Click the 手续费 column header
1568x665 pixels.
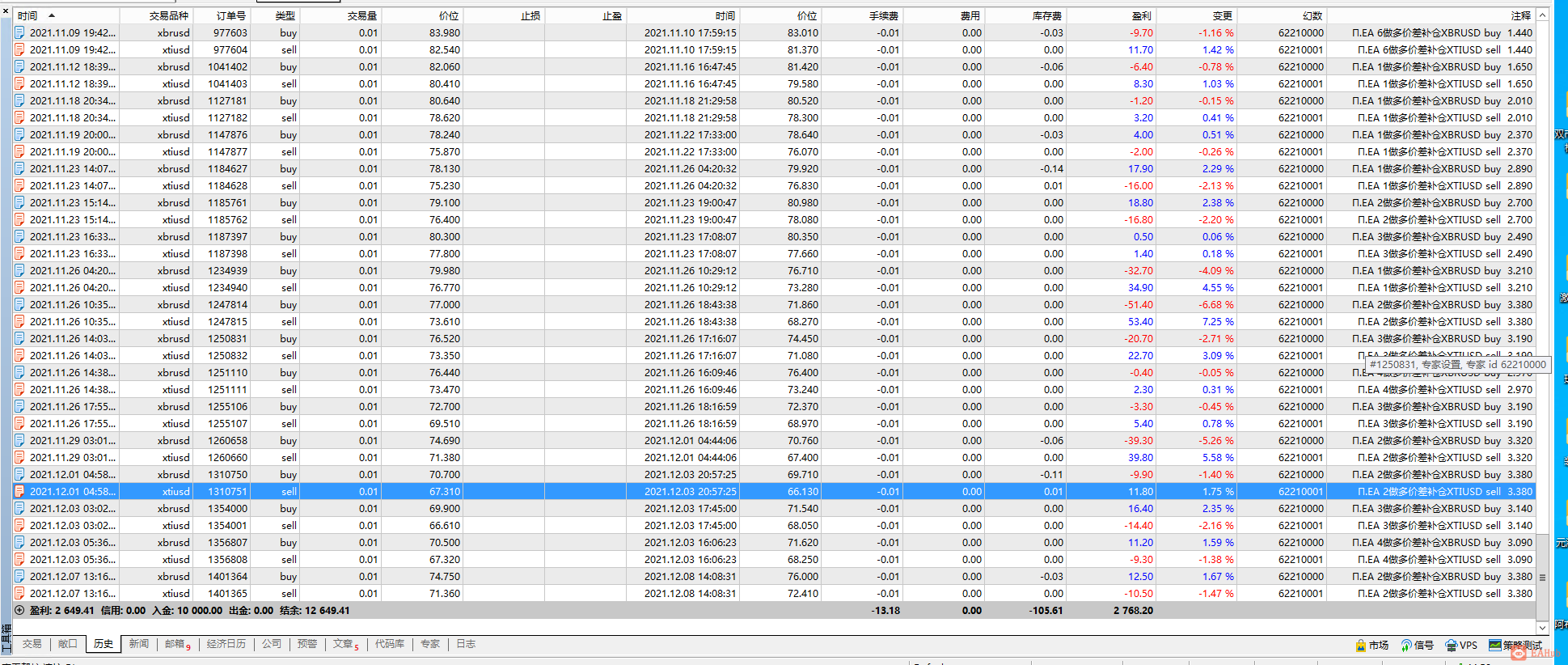[862, 15]
